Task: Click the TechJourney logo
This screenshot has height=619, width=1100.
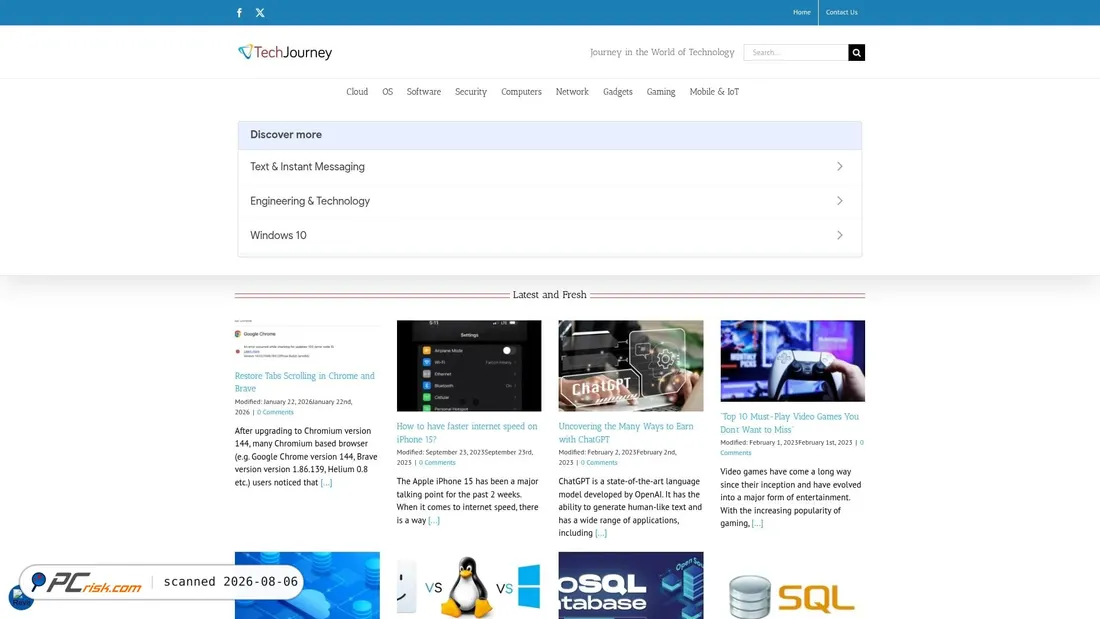Action: click(285, 52)
